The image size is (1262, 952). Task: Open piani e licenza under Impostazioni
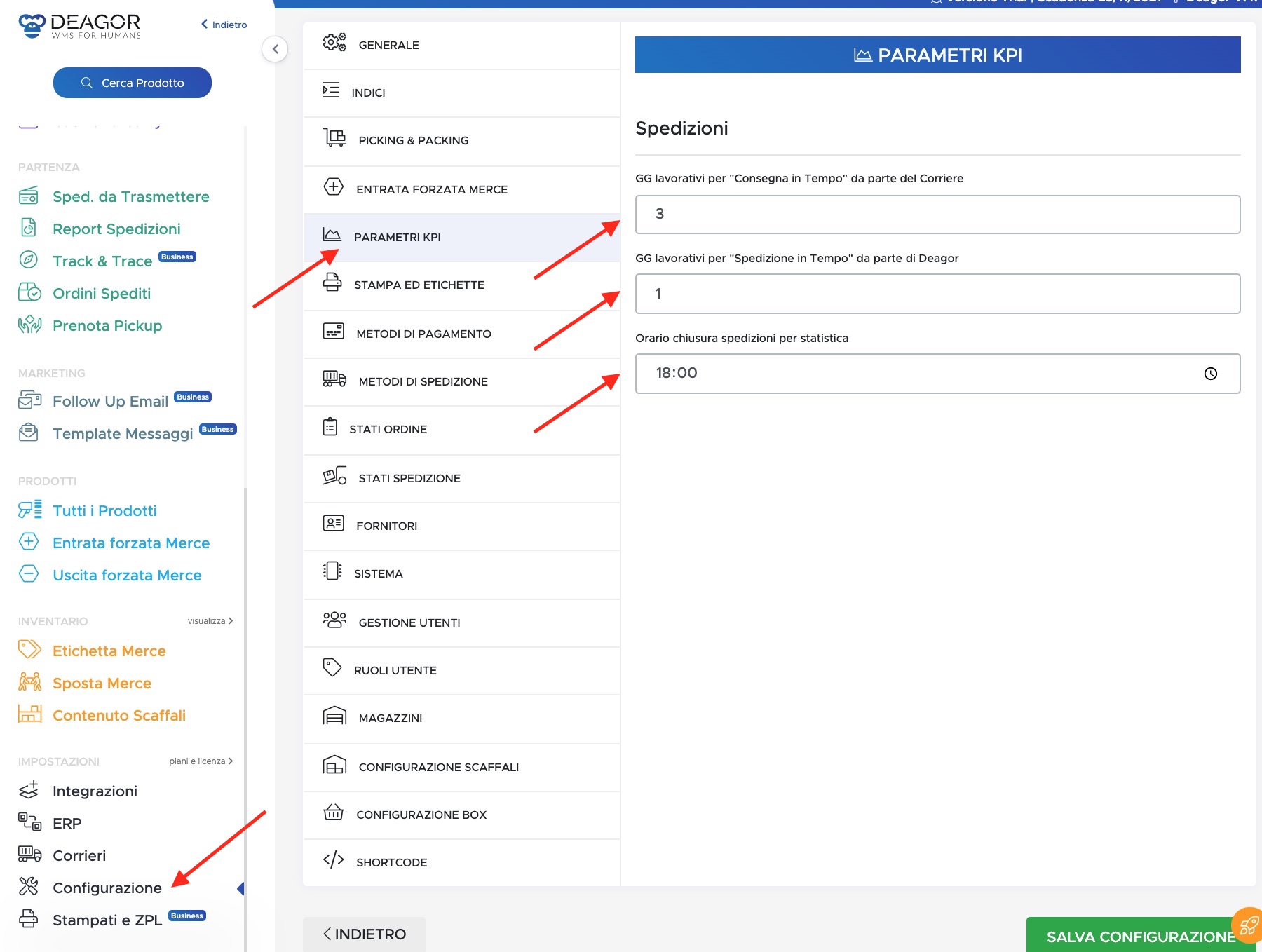pos(201,761)
